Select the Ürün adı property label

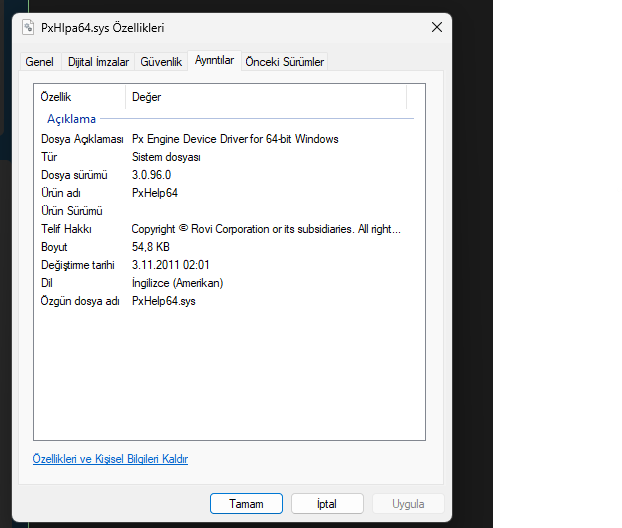[61, 193]
